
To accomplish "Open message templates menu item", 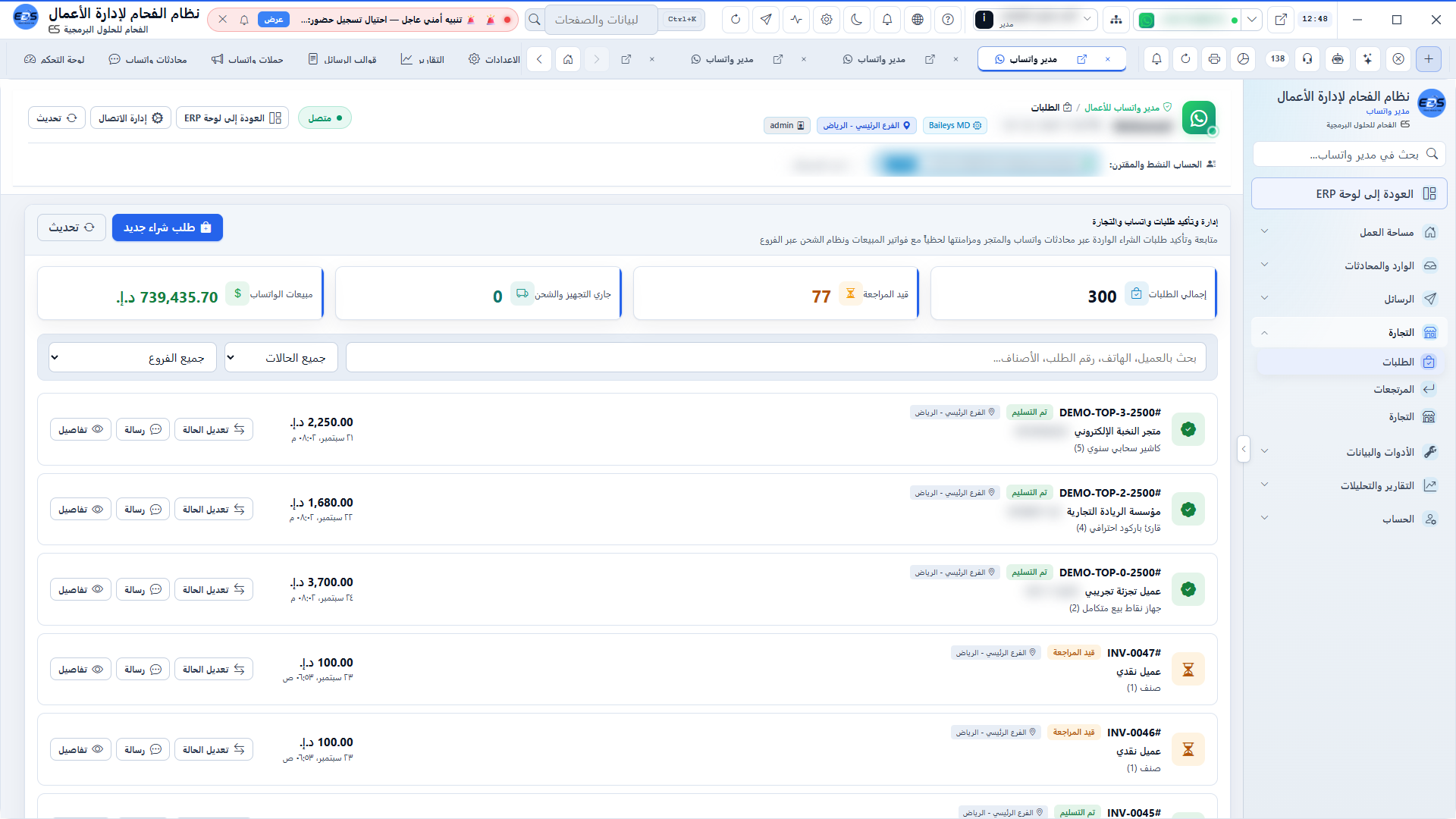I will pyautogui.click(x=342, y=59).
